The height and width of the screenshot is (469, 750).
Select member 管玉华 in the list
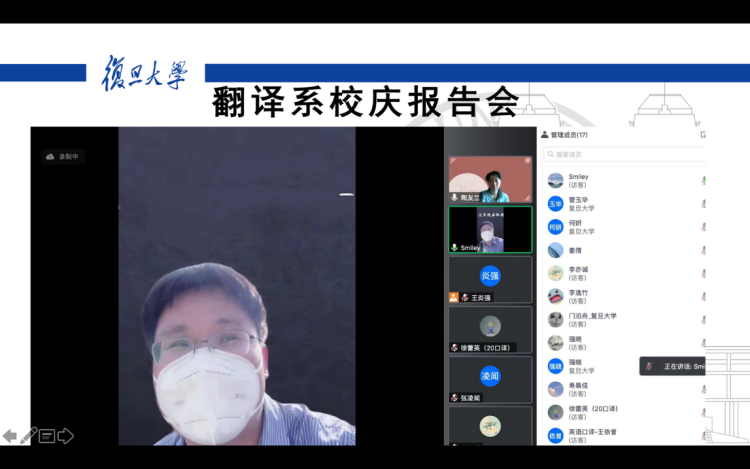pos(582,204)
